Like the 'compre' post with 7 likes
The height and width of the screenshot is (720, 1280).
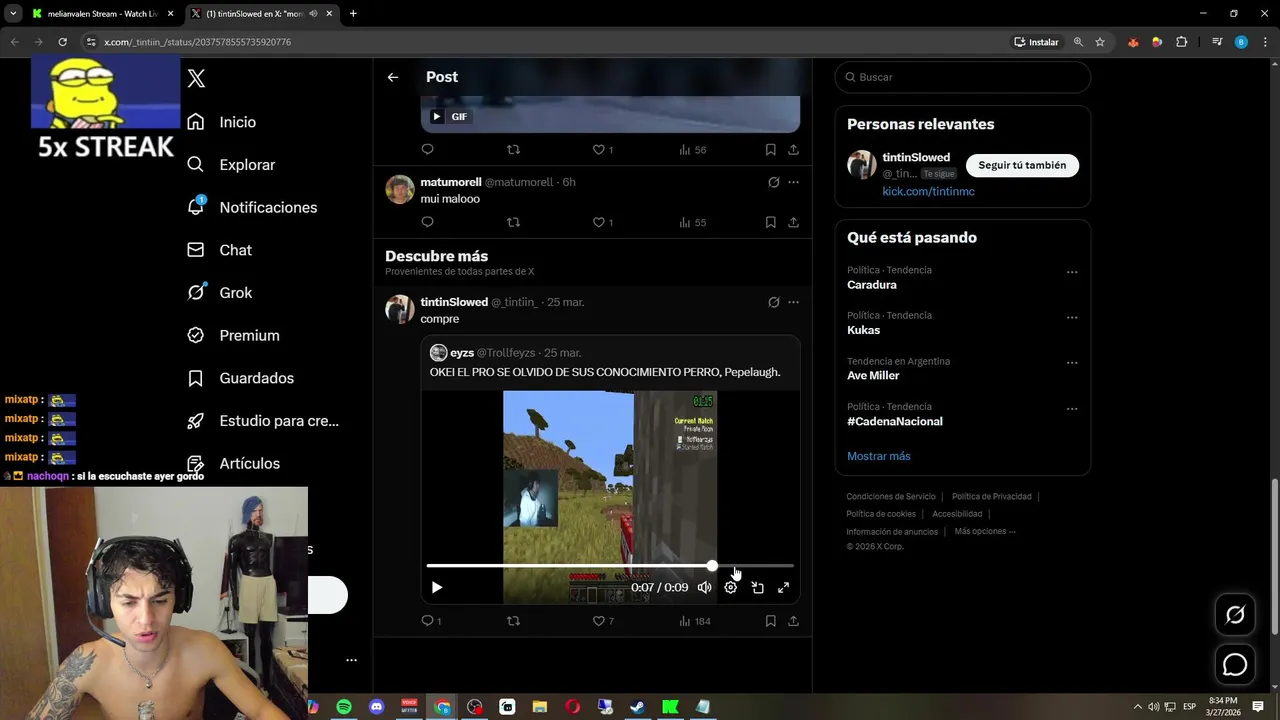603,621
